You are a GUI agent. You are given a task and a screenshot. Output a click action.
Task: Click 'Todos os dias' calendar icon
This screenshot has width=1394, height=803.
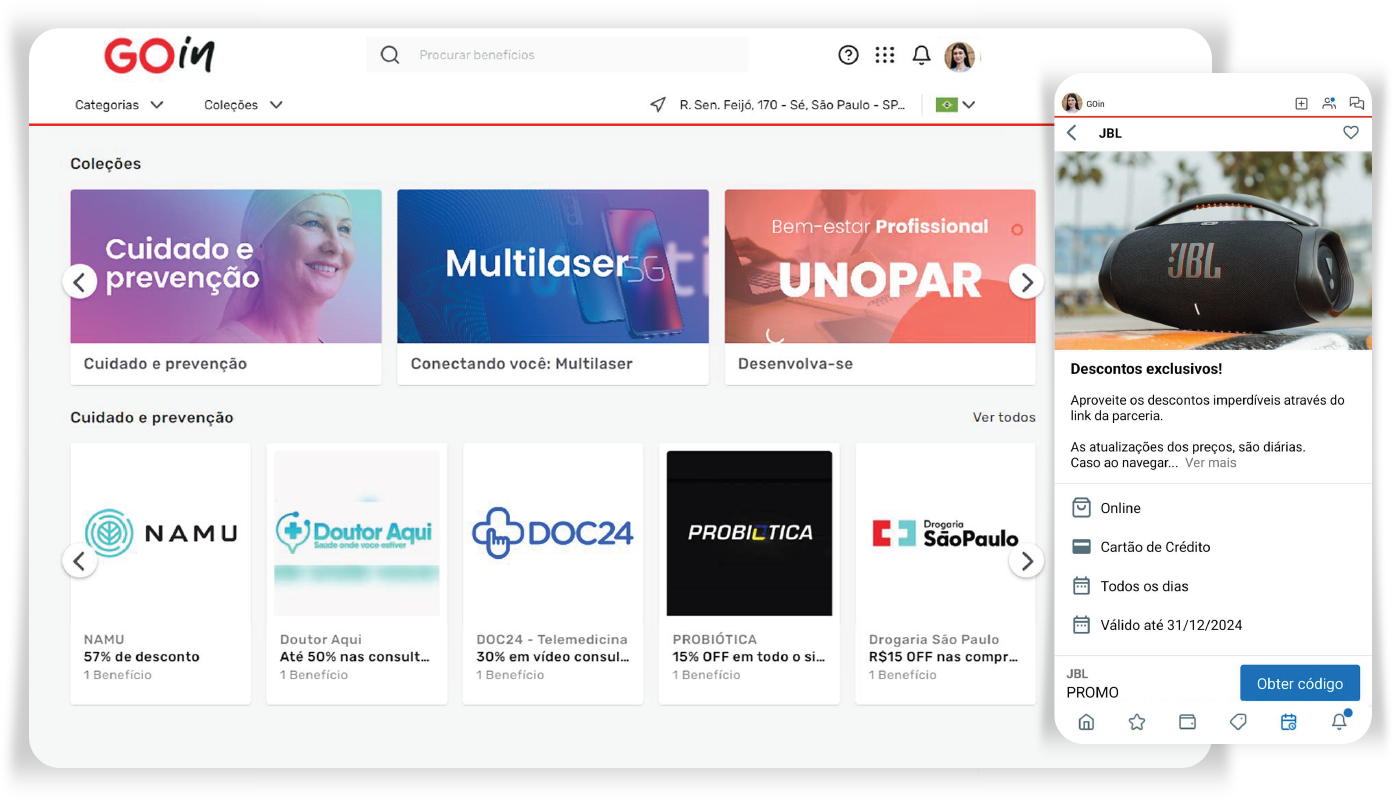coord(1081,586)
